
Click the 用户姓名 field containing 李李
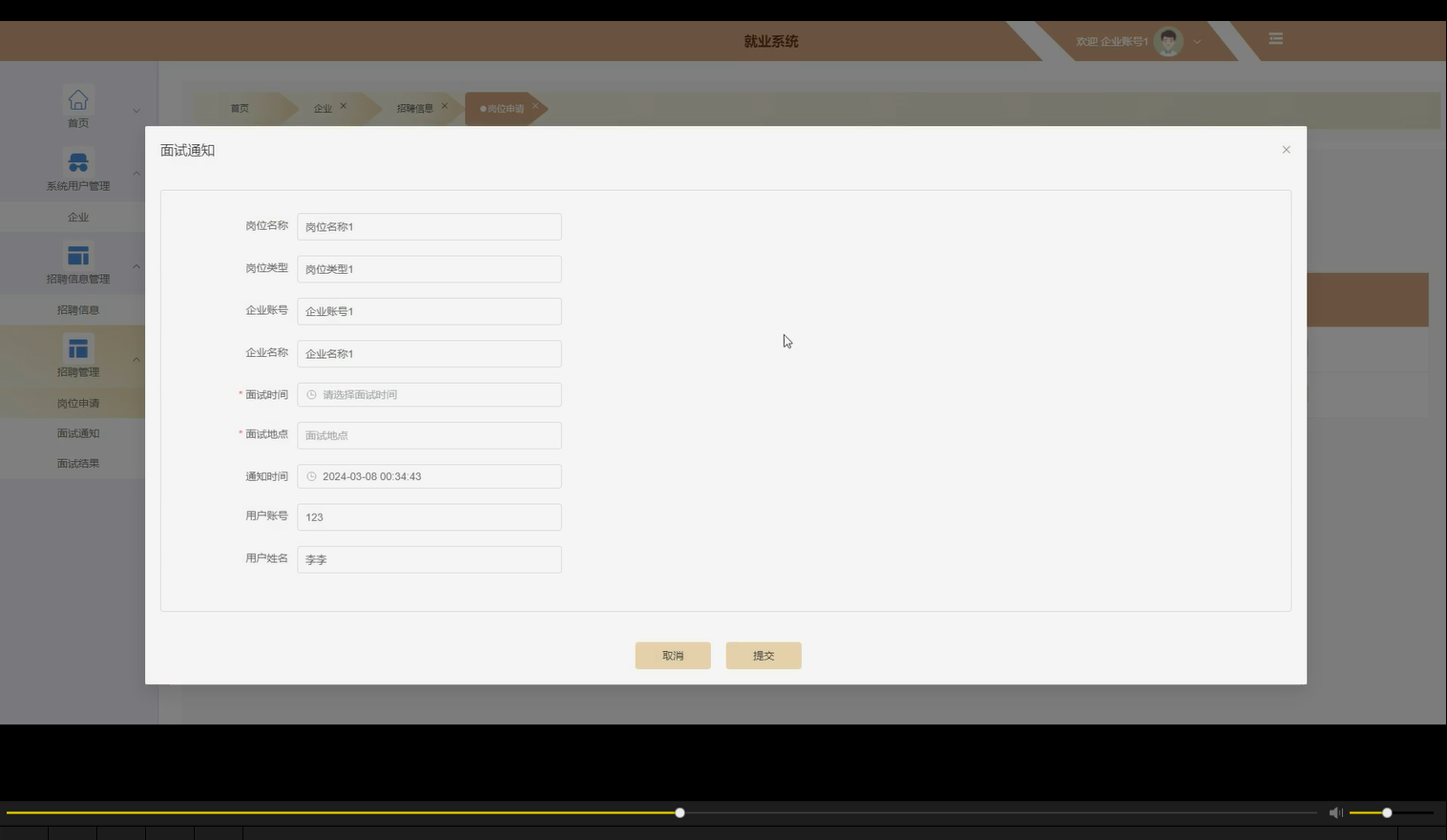pos(430,559)
